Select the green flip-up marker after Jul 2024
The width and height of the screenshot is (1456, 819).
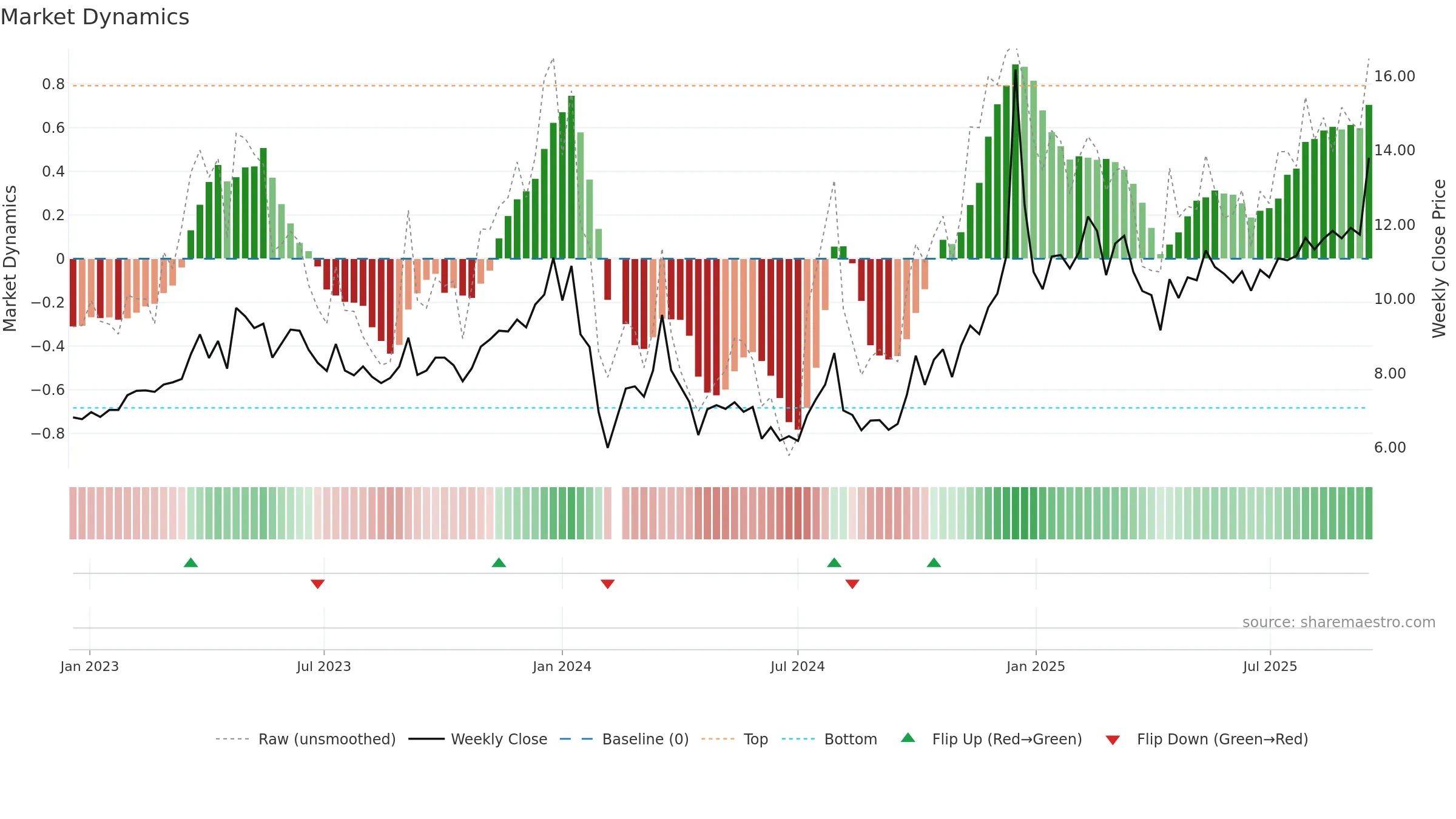coord(834,562)
